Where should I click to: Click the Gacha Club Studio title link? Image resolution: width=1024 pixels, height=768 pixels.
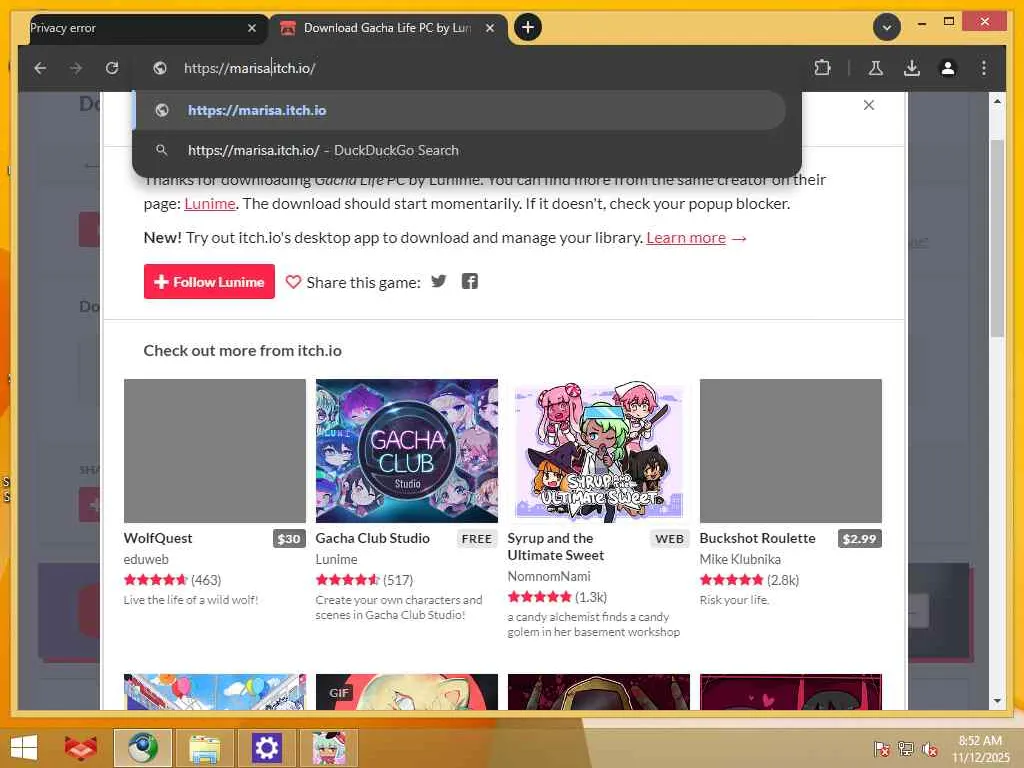point(372,538)
